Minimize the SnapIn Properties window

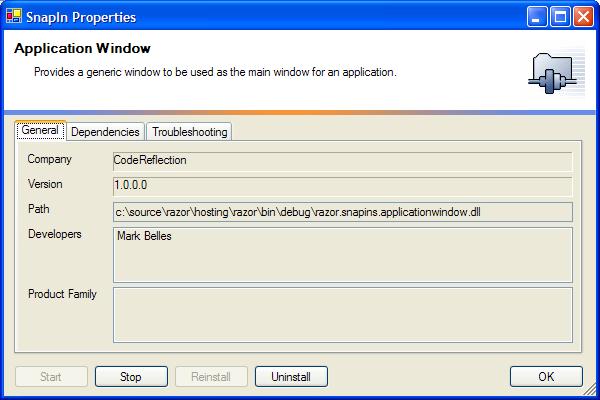pos(536,17)
